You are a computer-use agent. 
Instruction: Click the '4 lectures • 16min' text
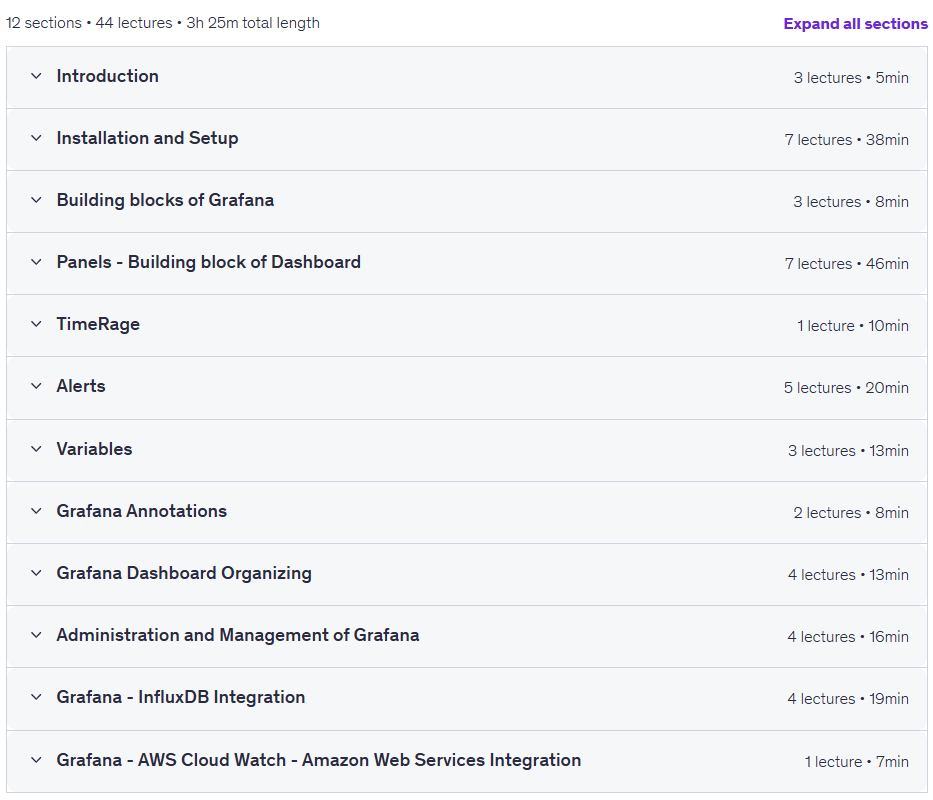pyautogui.click(x=848, y=637)
